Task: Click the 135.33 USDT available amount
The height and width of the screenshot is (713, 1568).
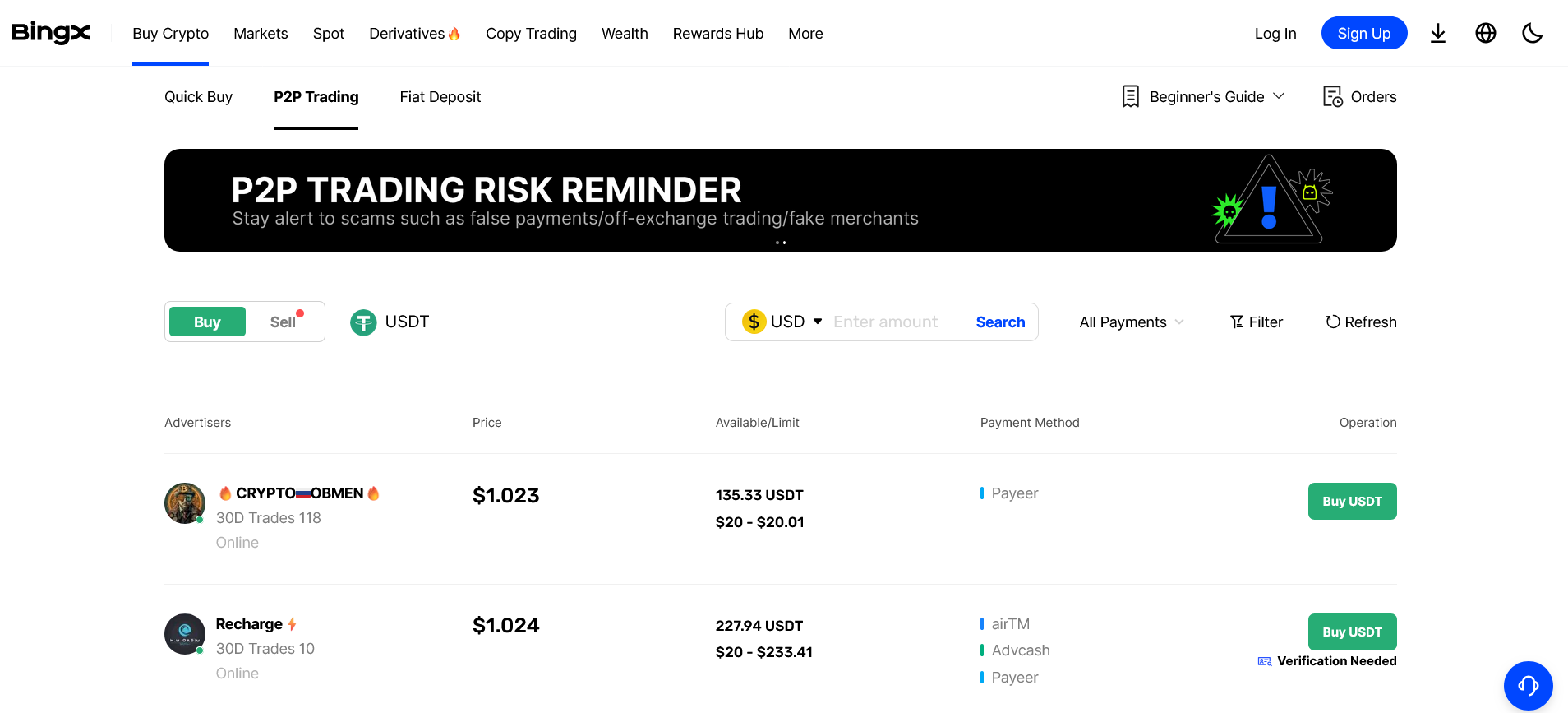Action: (x=759, y=495)
